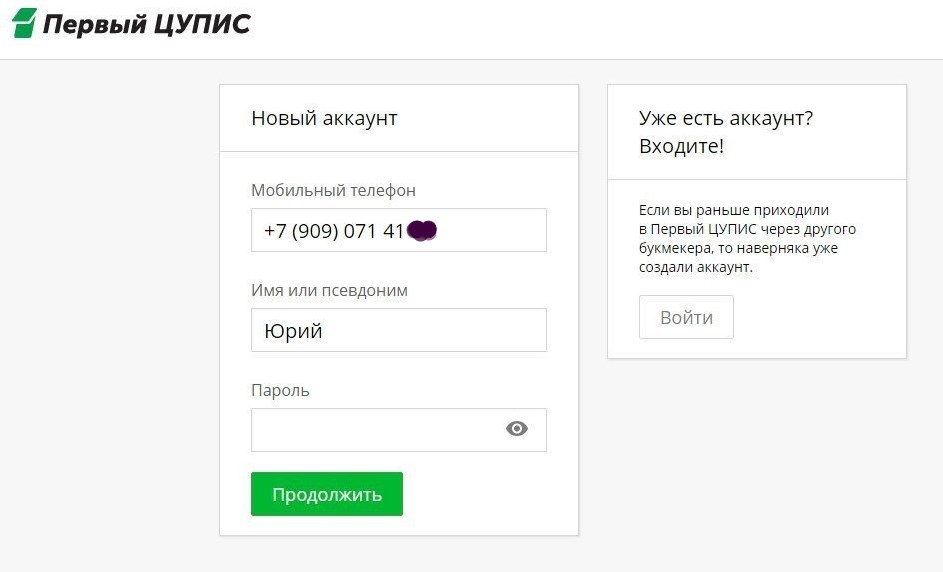Viewport: 943px width, 572px height.
Task: Click the paragraph starting Если вы раньше
Action: (x=747, y=239)
